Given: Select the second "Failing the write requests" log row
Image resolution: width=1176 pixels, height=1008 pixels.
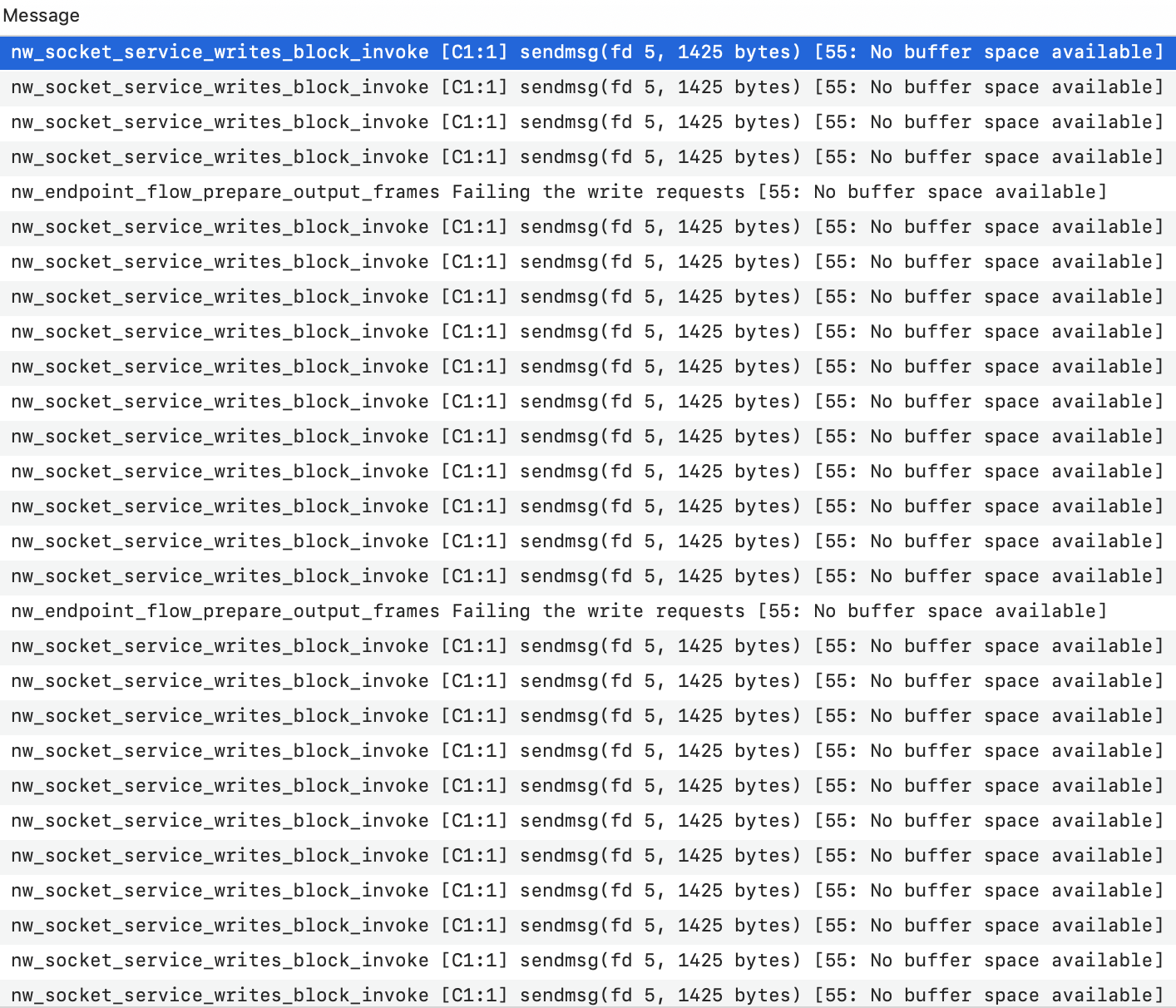Looking at the screenshot, I should (x=588, y=611).
